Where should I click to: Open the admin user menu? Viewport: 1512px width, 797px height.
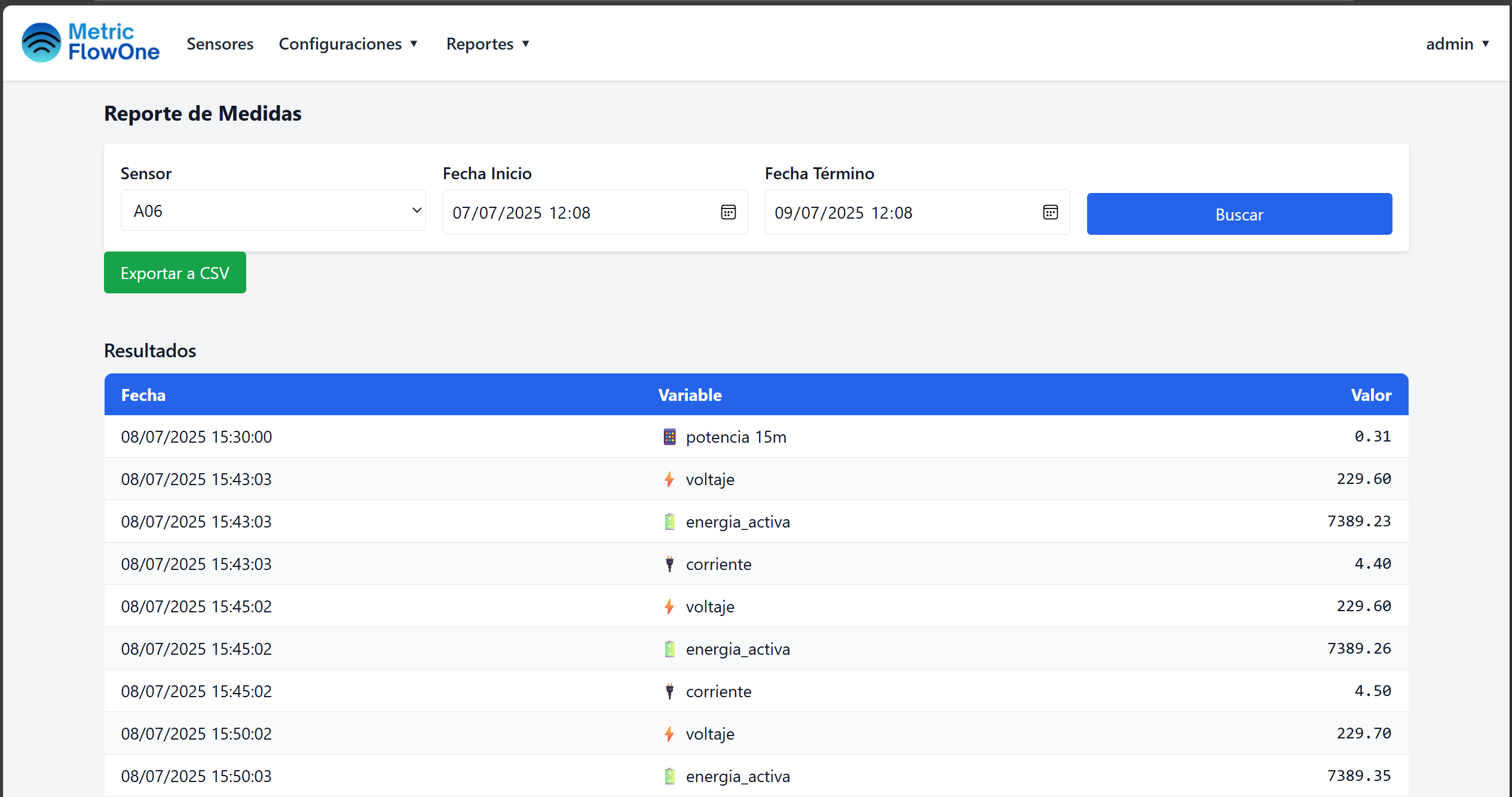point(1456,44)
